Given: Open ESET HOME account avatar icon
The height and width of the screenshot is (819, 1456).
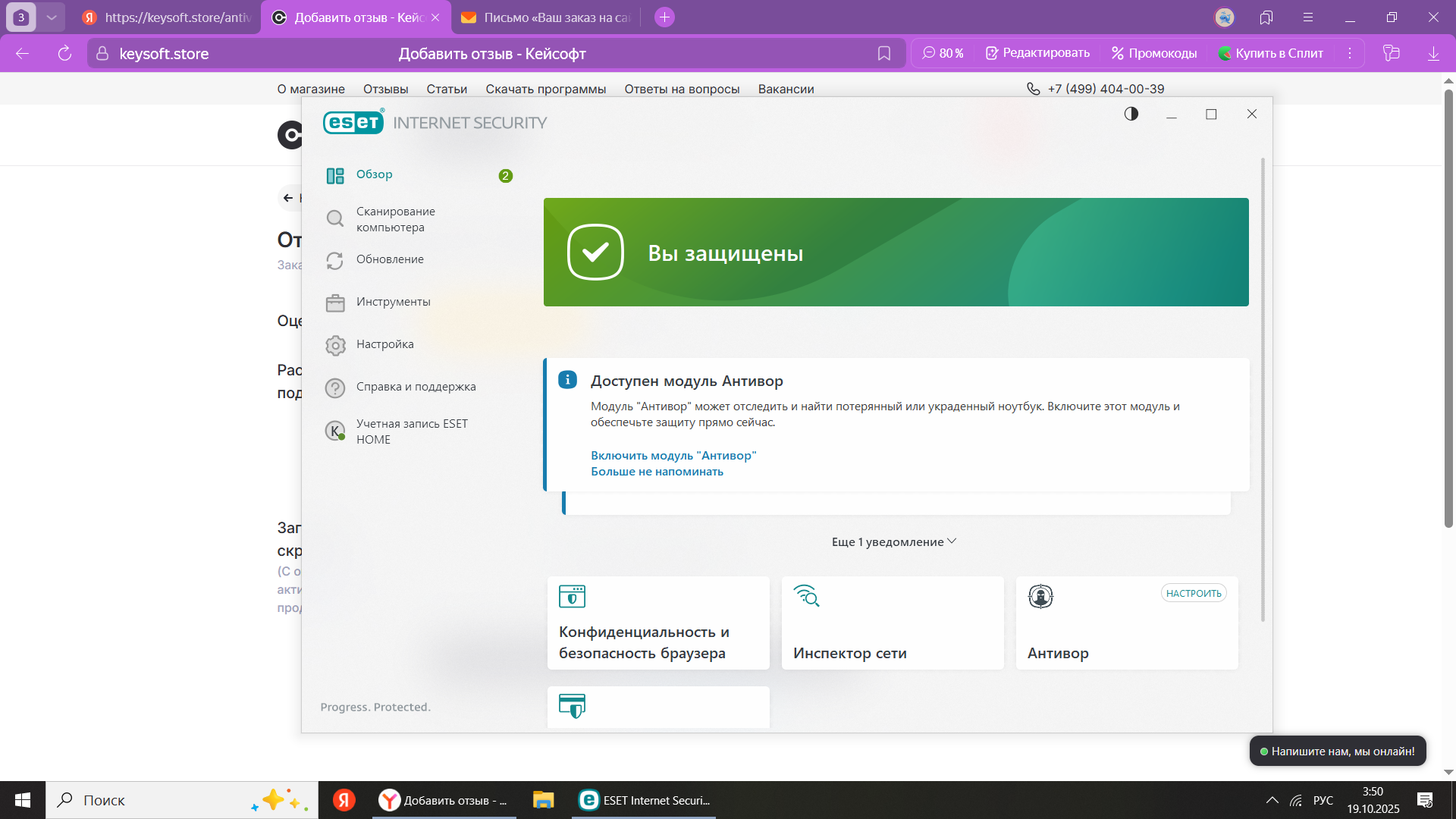Looking at the screenshot, I should [334, 431].
